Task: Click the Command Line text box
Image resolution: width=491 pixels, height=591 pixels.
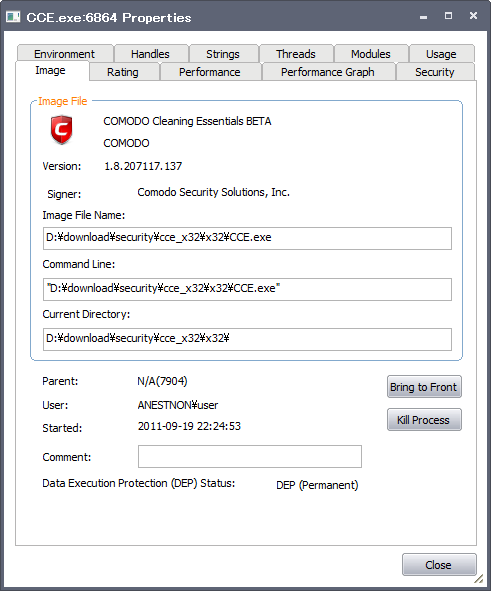Action: [247, 289]
